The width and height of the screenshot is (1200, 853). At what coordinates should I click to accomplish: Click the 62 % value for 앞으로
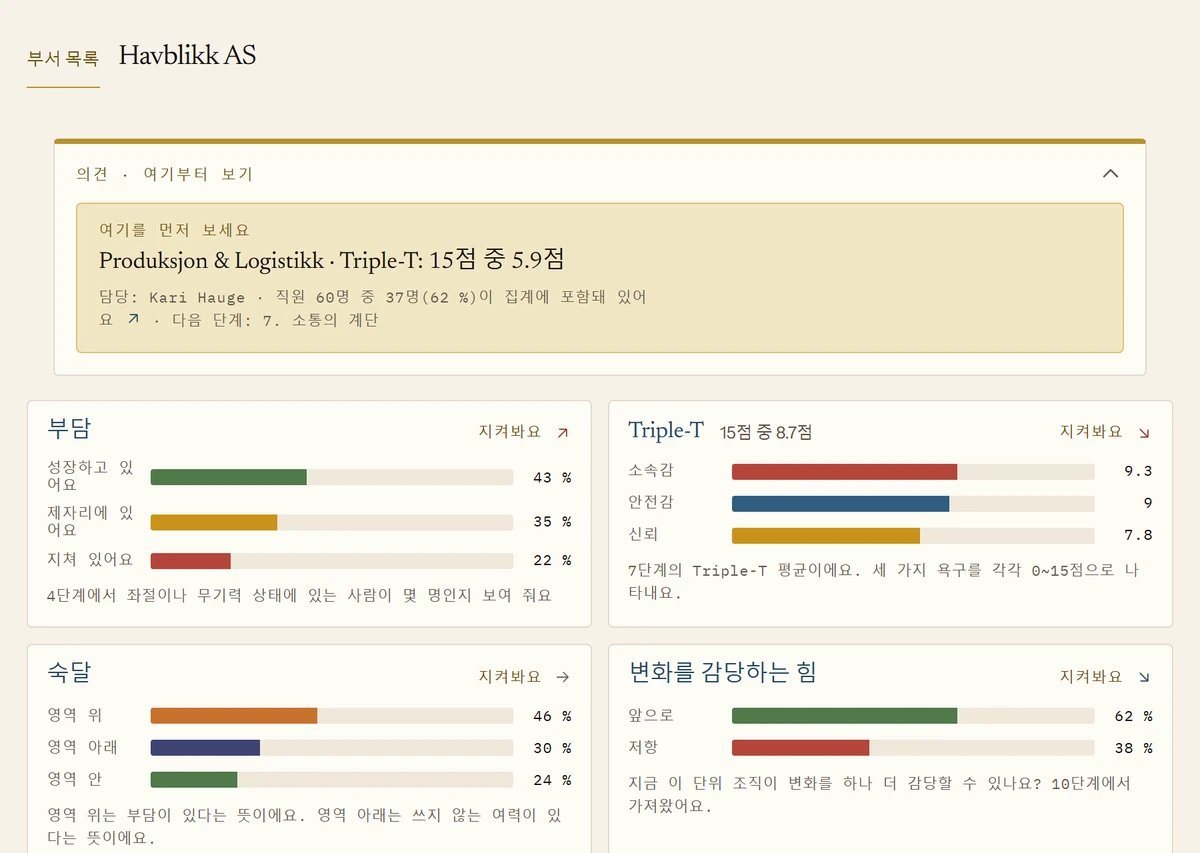[x=1133, y=716]
